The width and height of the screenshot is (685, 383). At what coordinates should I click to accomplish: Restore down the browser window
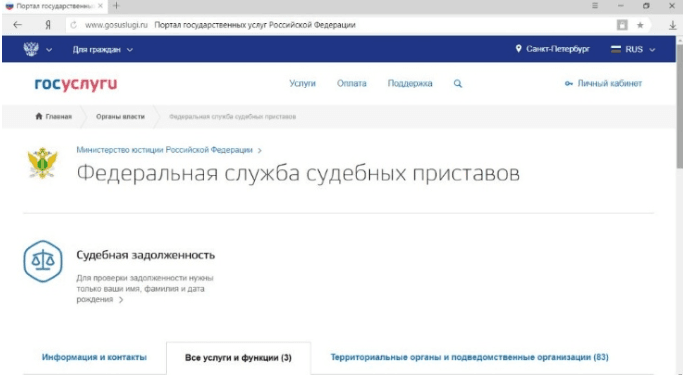click(646, 6)
